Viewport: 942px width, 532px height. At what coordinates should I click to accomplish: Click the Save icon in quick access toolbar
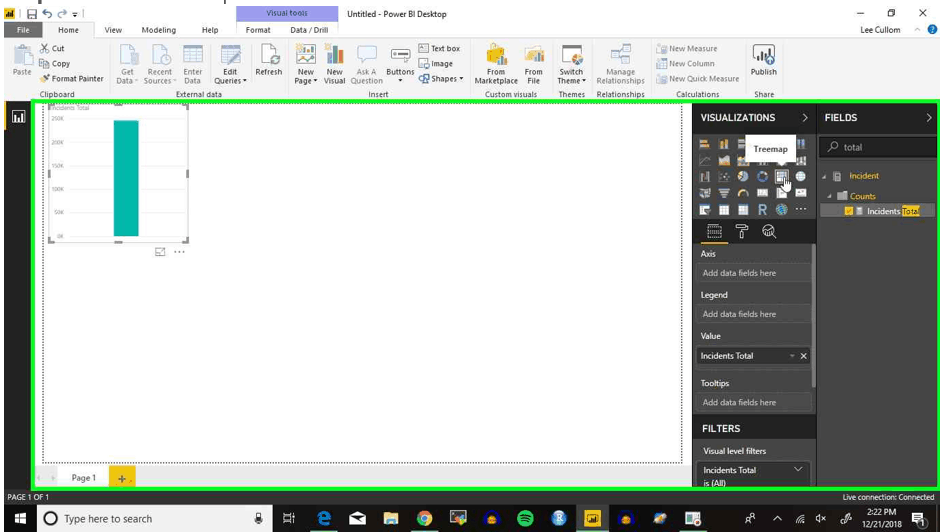pos(32,14)
